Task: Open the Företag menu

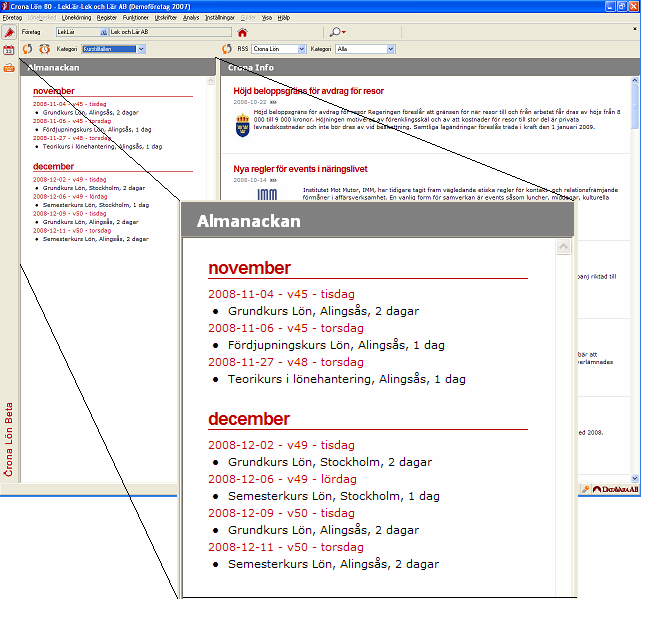Action: click(12, 18)
